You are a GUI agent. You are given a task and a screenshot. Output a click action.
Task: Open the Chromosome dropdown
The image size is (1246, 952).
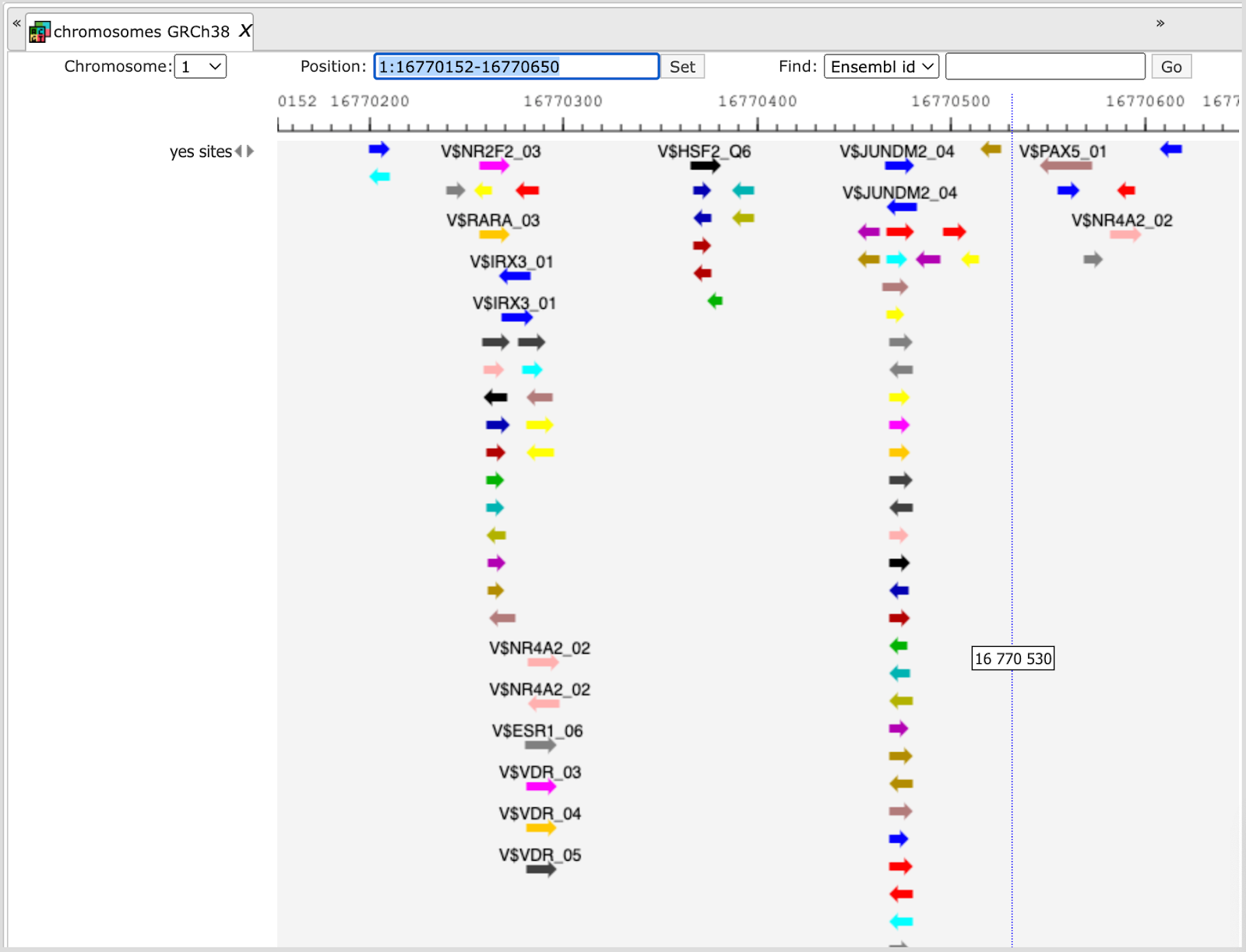pyautogui.click(x=201, y=67)
